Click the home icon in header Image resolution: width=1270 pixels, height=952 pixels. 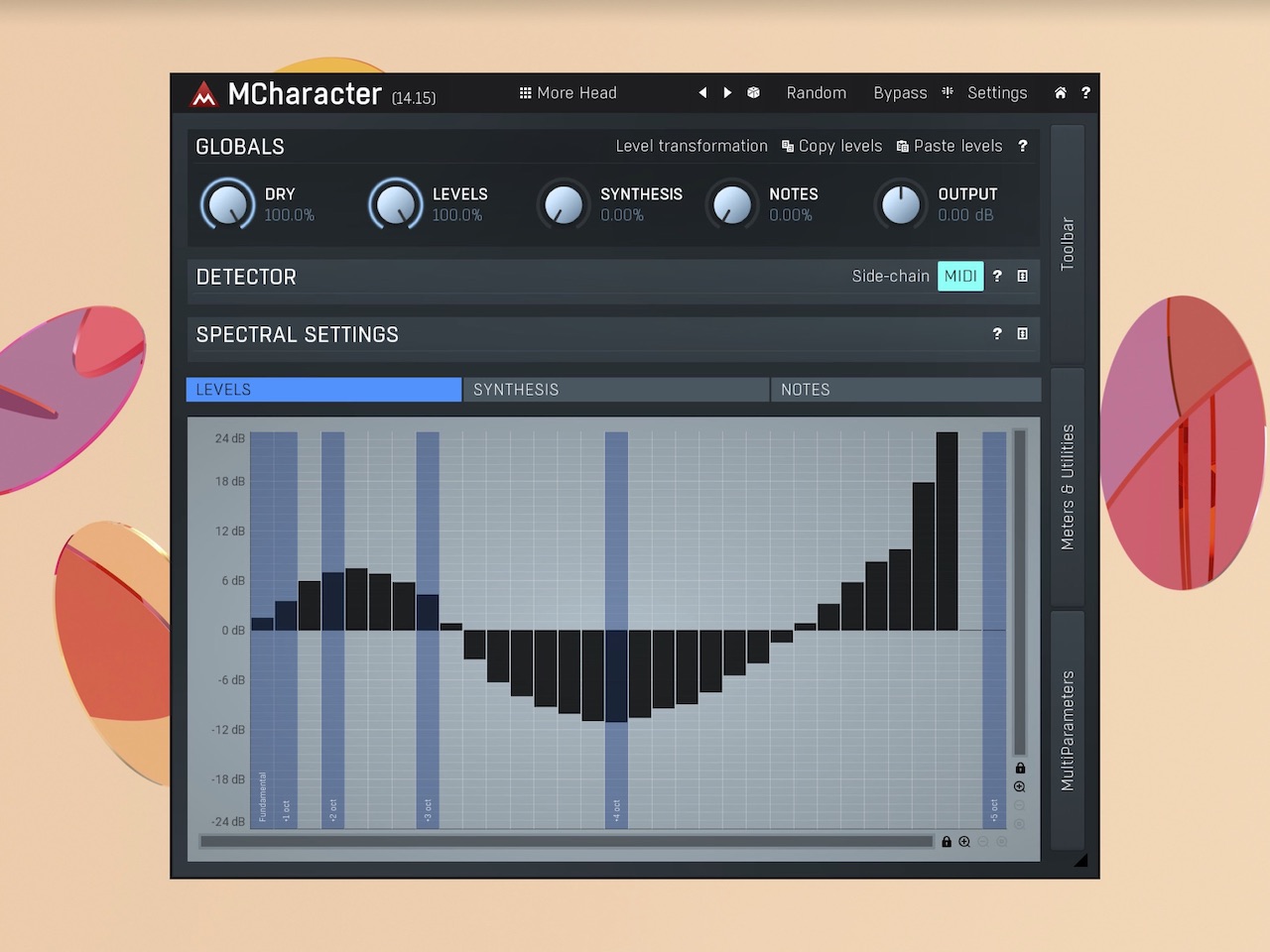(x=1060, y=92)
